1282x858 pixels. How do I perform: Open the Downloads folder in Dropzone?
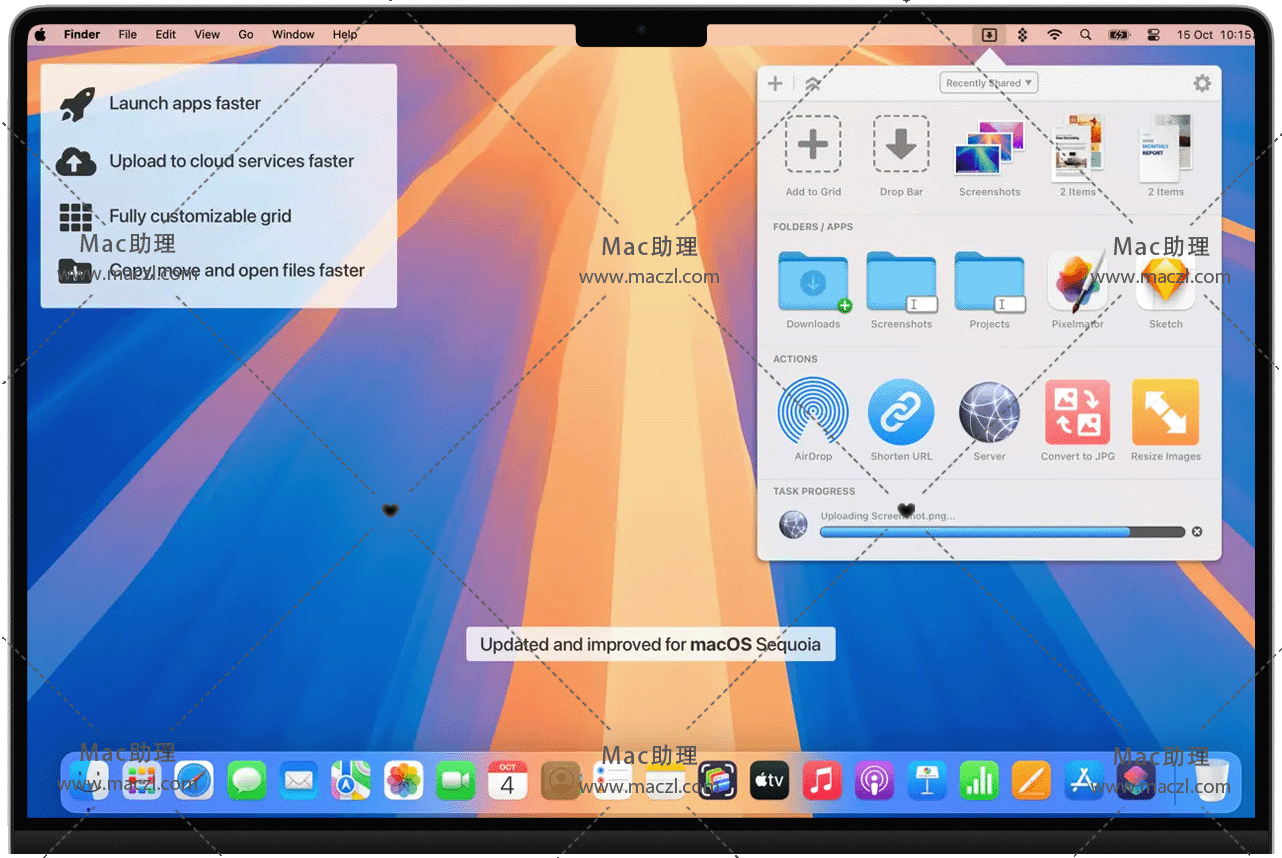tap(813, 283)
